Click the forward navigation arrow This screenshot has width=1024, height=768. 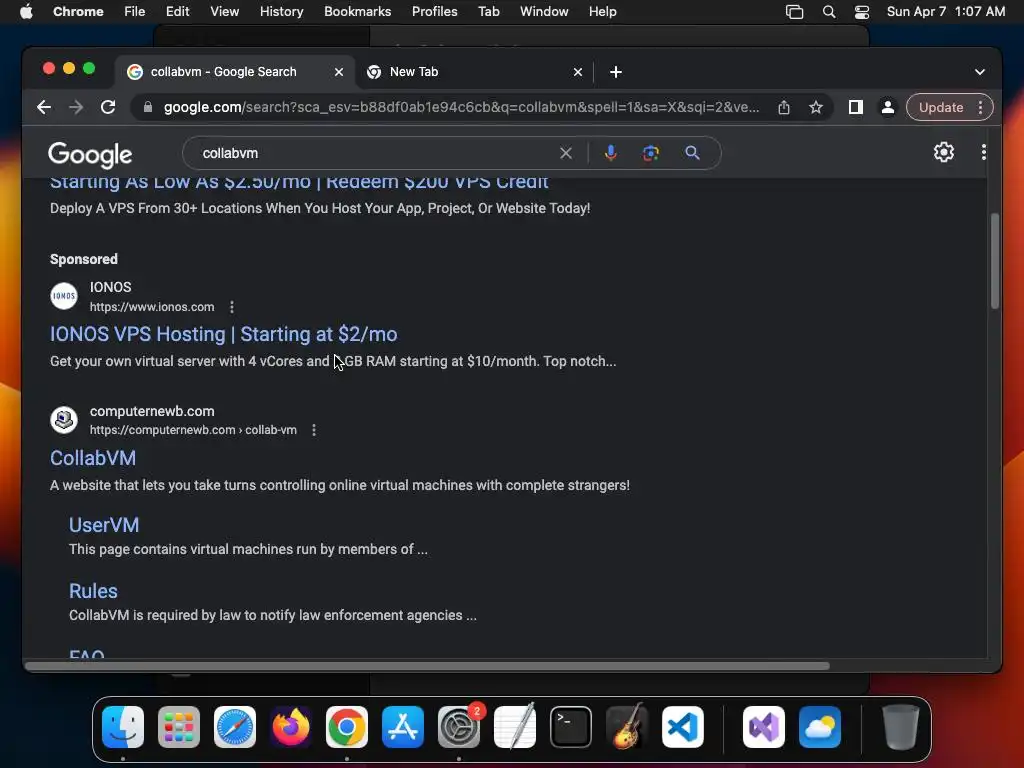point(76,107)
